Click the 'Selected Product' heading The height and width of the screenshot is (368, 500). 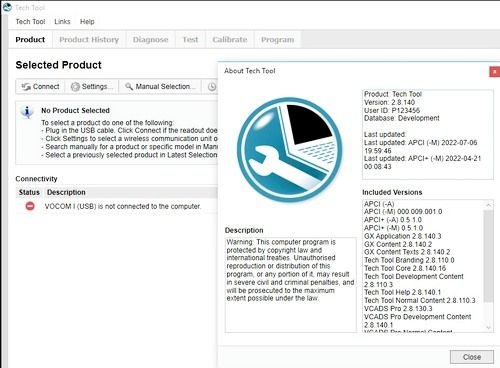pos(58,65)
